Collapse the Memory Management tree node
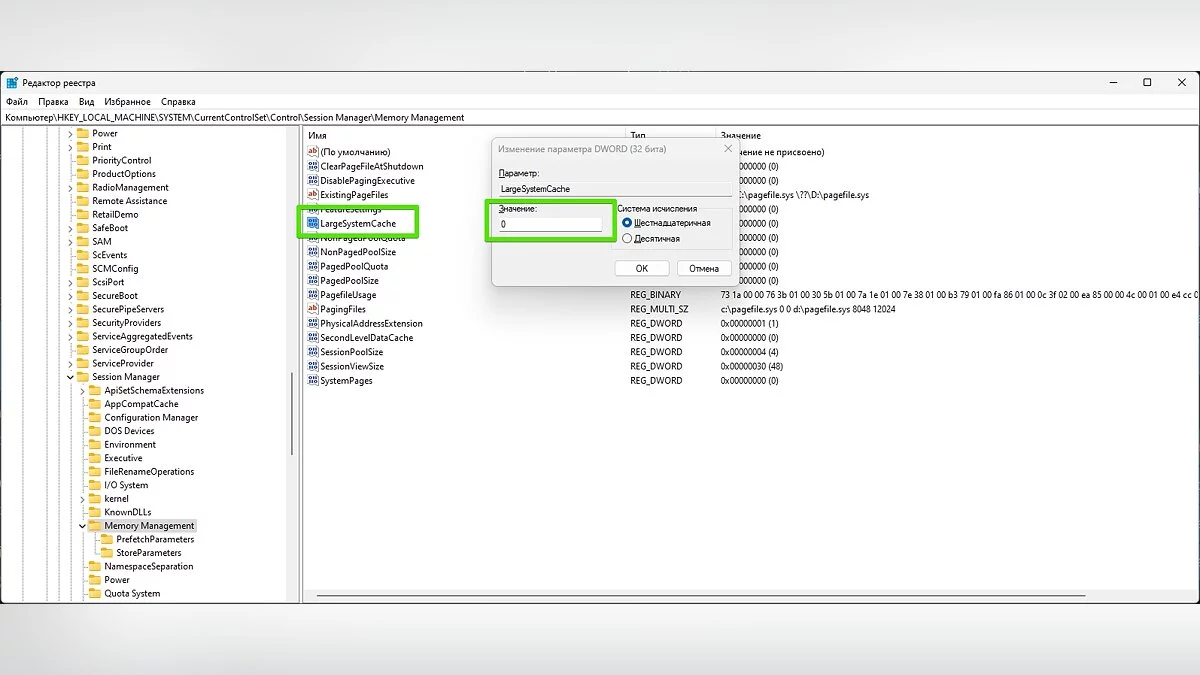Screen dimensions: 1200x675 click(x=83, y=526)
